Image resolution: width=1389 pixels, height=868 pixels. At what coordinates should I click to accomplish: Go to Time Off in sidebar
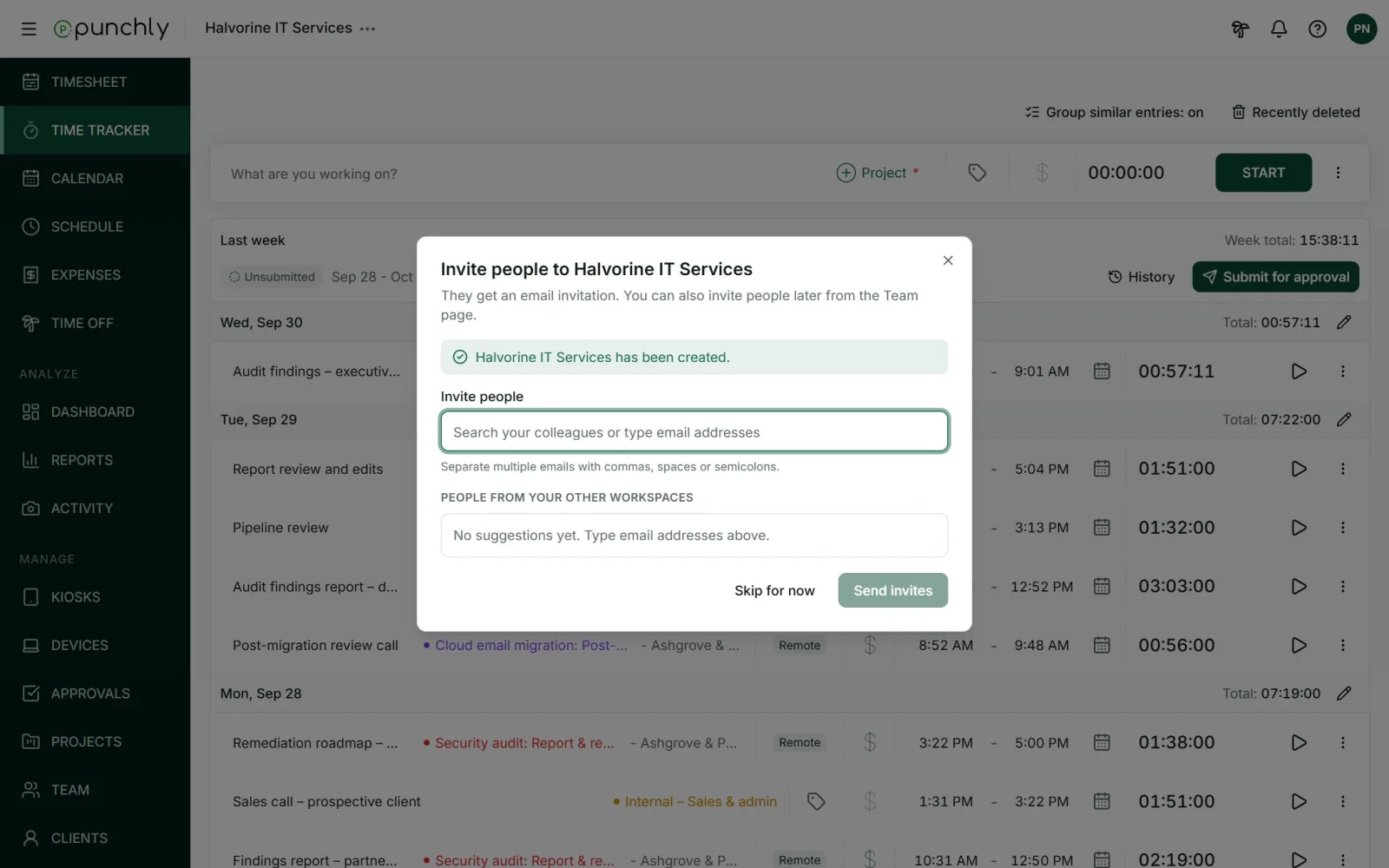point(95,323)
